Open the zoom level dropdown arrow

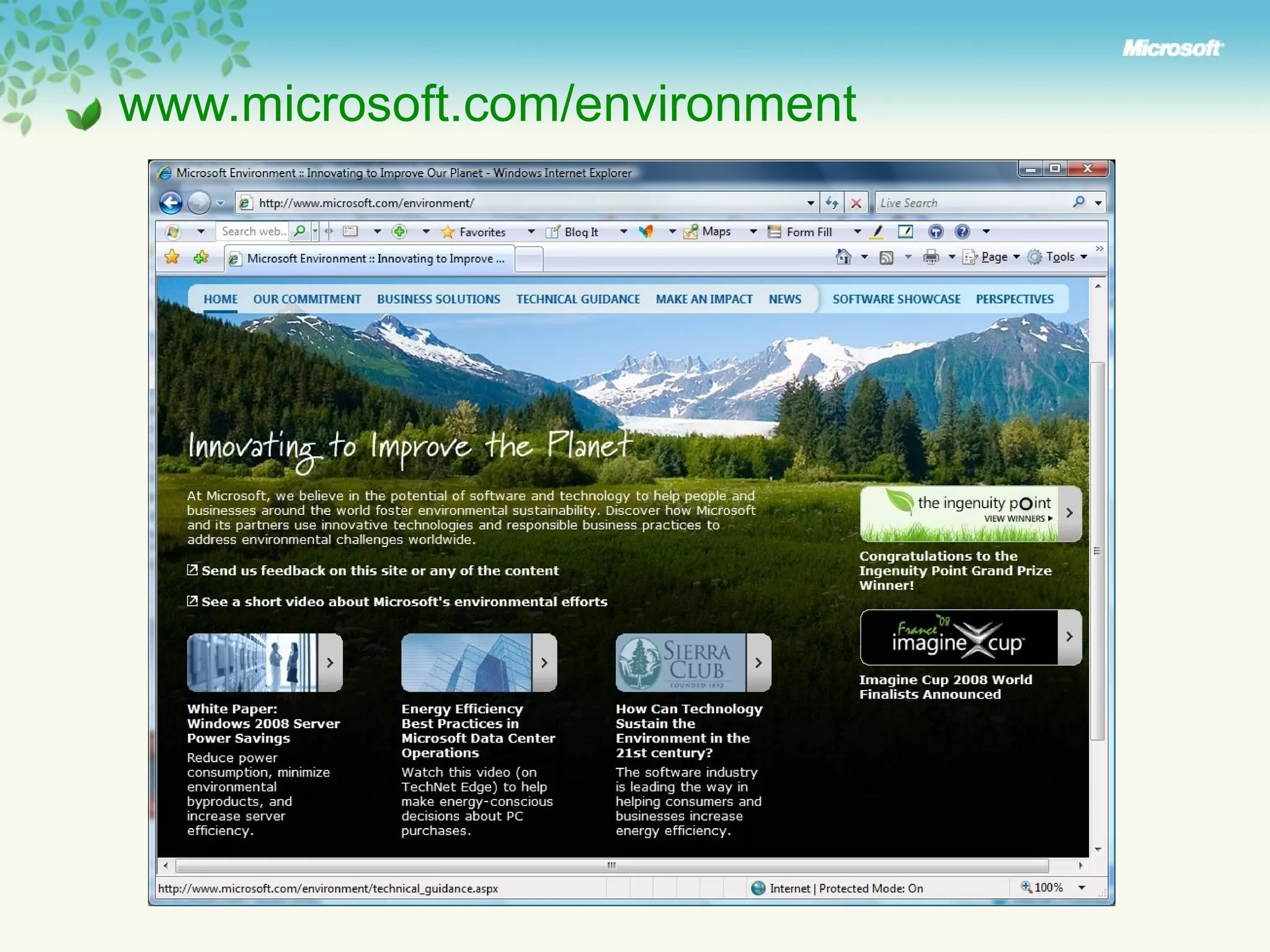(1081, 888)
